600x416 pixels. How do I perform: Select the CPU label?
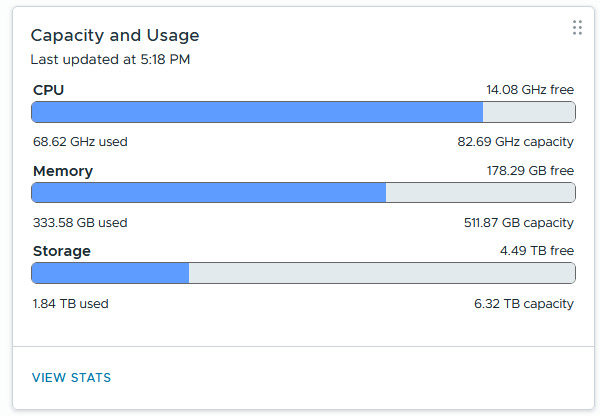tap(49, 90)
